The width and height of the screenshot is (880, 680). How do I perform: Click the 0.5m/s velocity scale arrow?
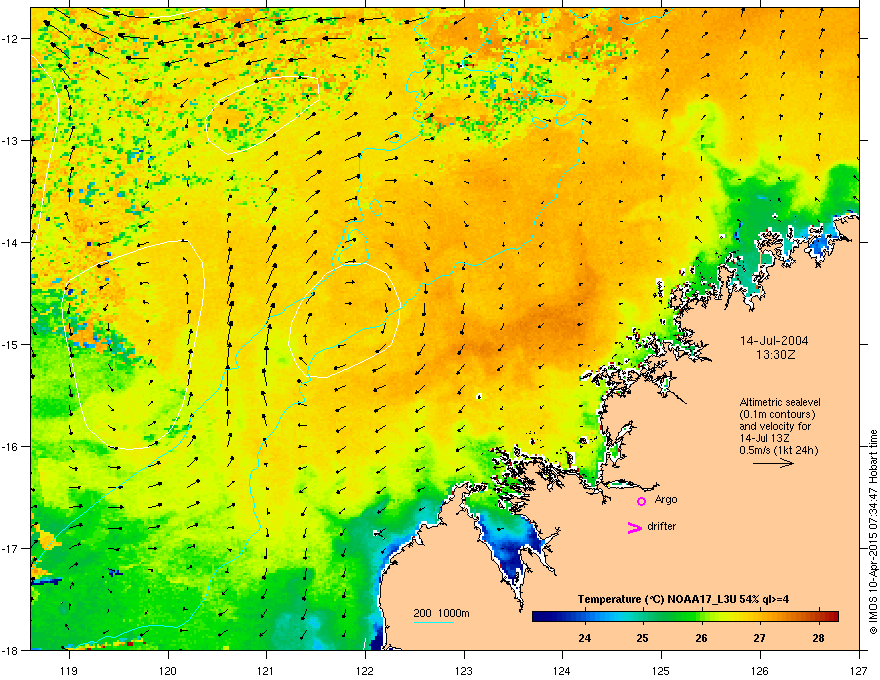click(773, 463)
